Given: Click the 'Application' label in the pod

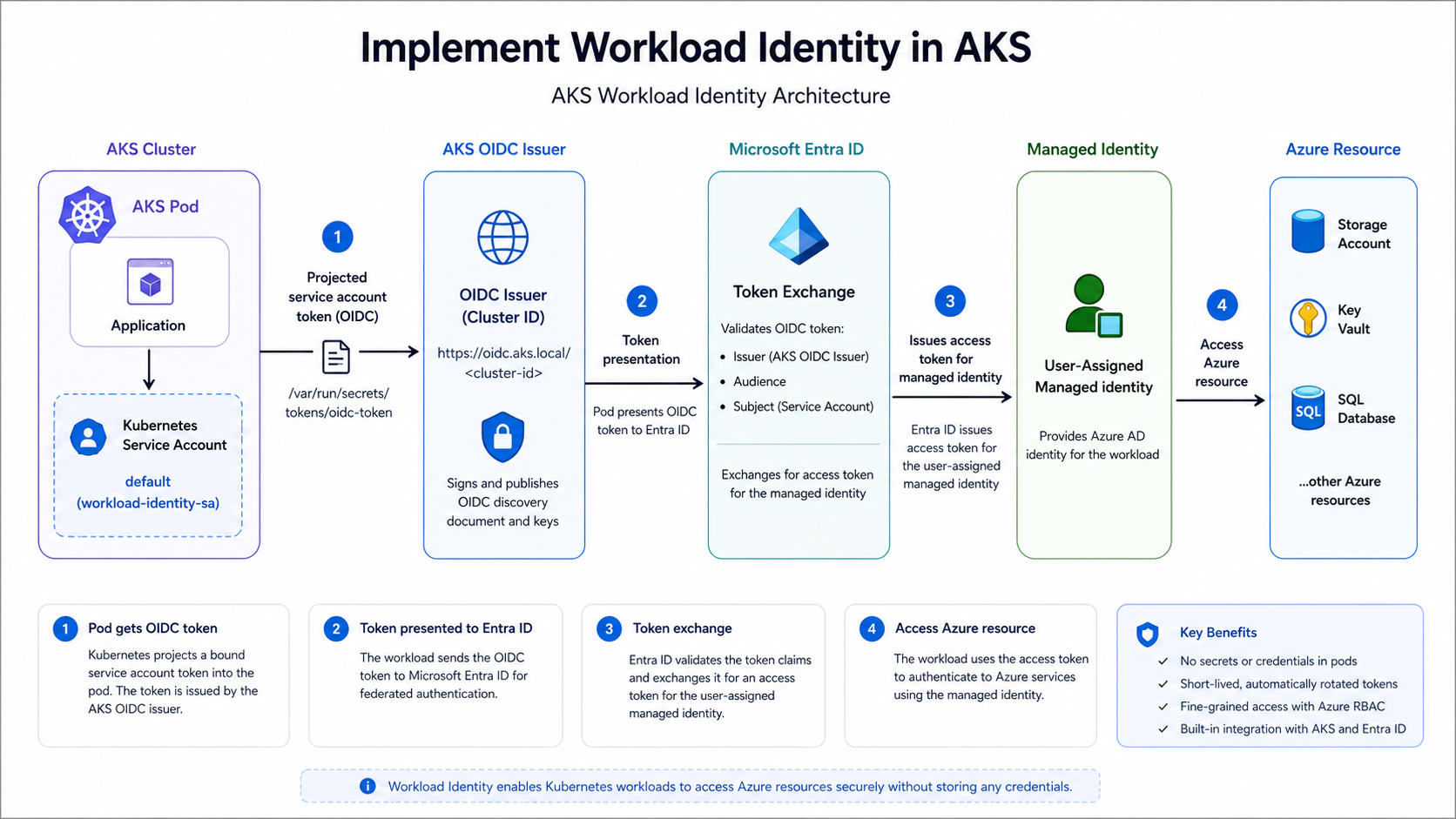Looking at the screenshot, I should tap(148, 326).
